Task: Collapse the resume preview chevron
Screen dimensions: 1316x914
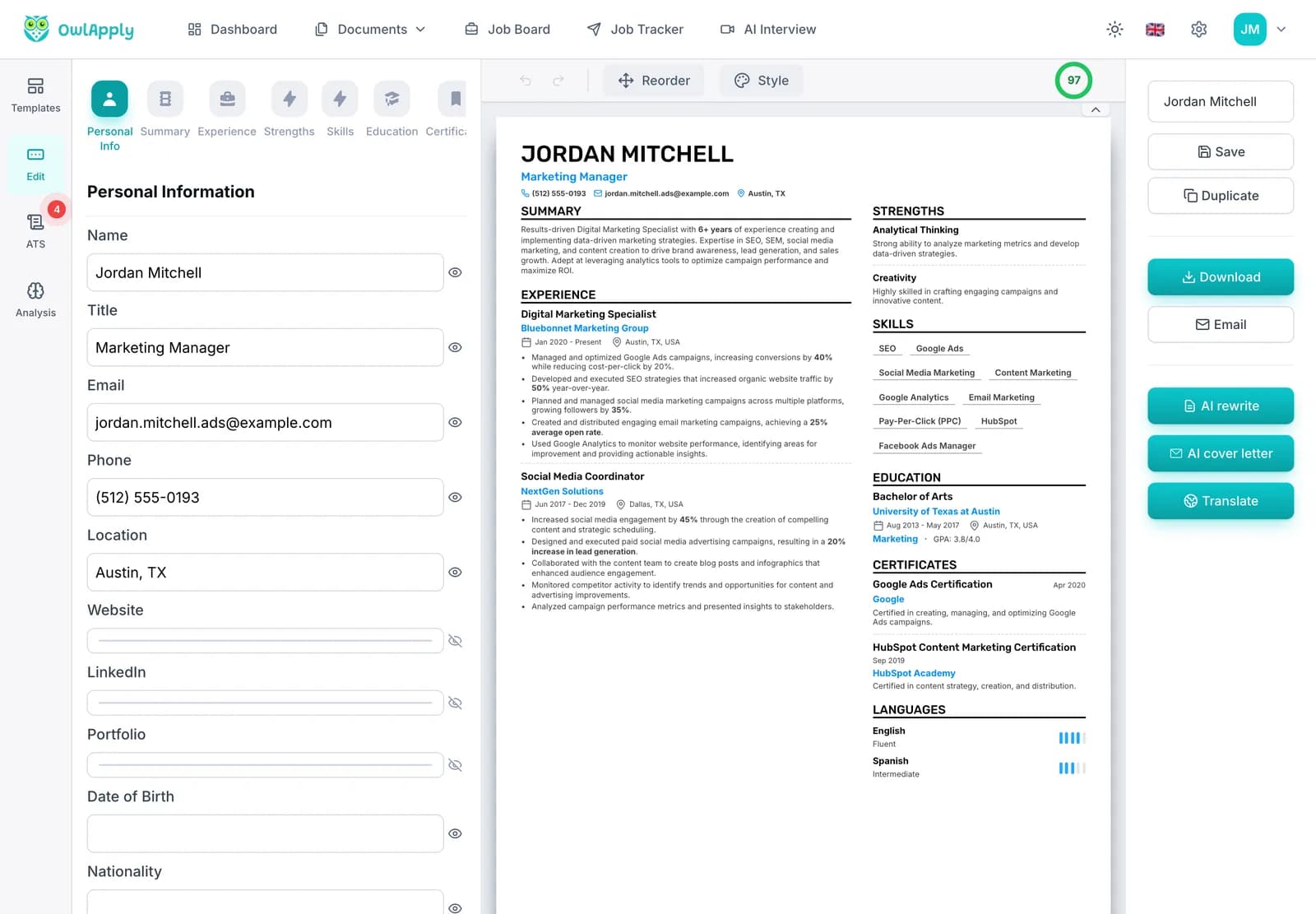Action: click(1096, 109)
